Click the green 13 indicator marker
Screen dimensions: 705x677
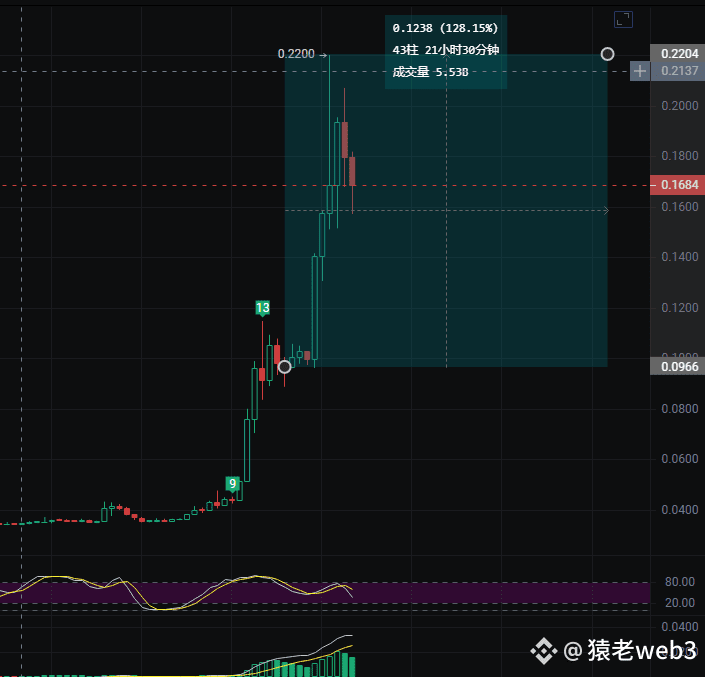tap(263, 308)
